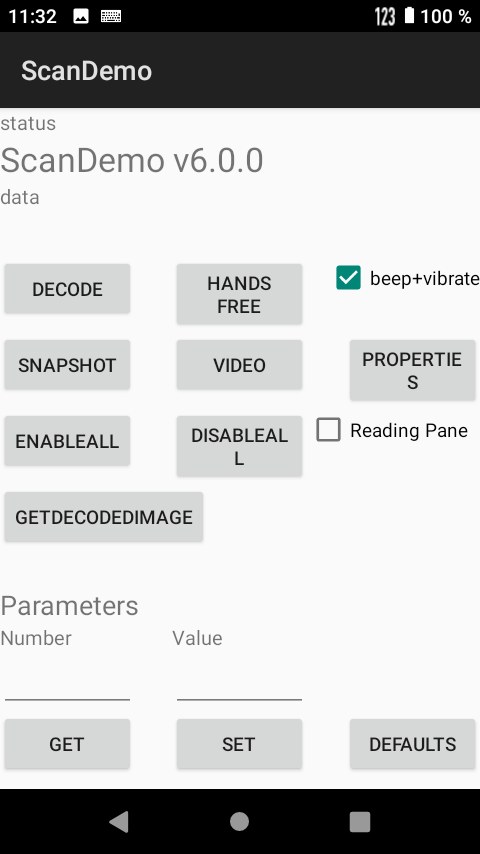Open the PROPERTIES button

(x=412, y=370)
